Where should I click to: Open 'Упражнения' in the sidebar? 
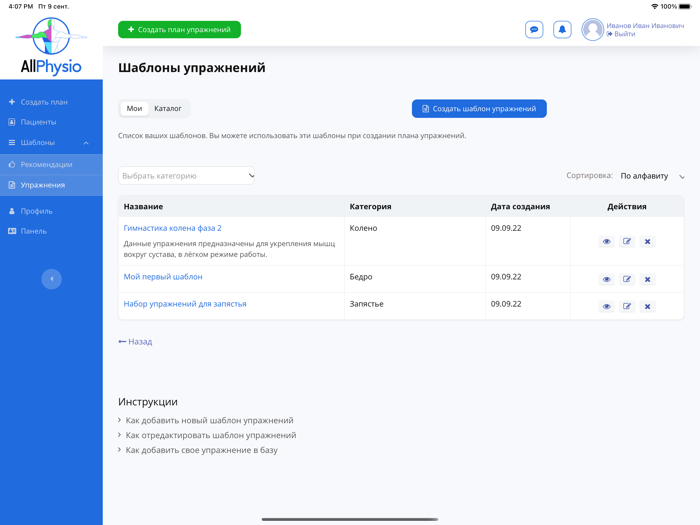[x=51, y=185]
